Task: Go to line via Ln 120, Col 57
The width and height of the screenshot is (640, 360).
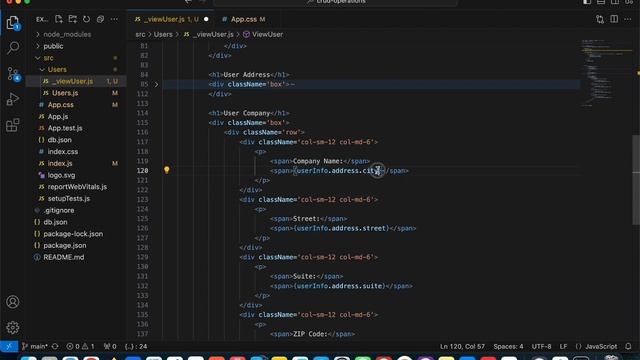Action: (x=462, y=347)
